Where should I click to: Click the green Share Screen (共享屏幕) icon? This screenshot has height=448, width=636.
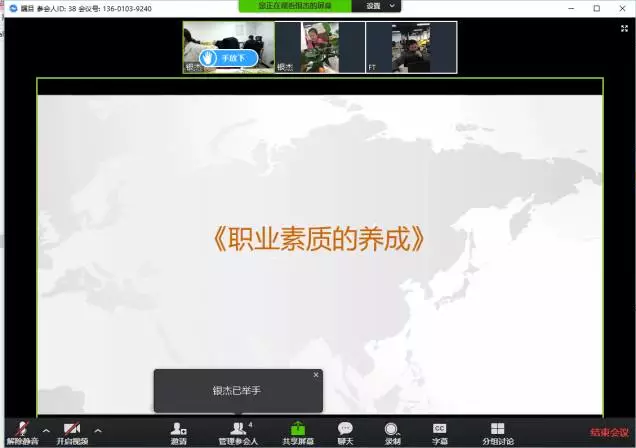(x=297, y=429)
